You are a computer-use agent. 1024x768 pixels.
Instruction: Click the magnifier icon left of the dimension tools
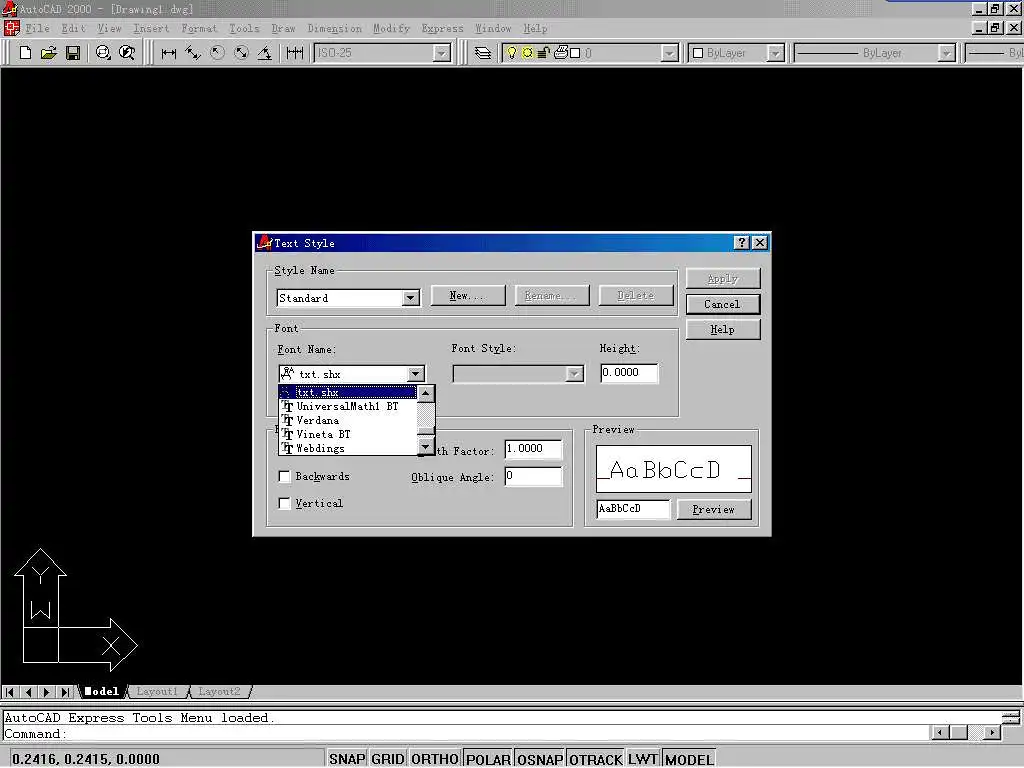(127, 53)
